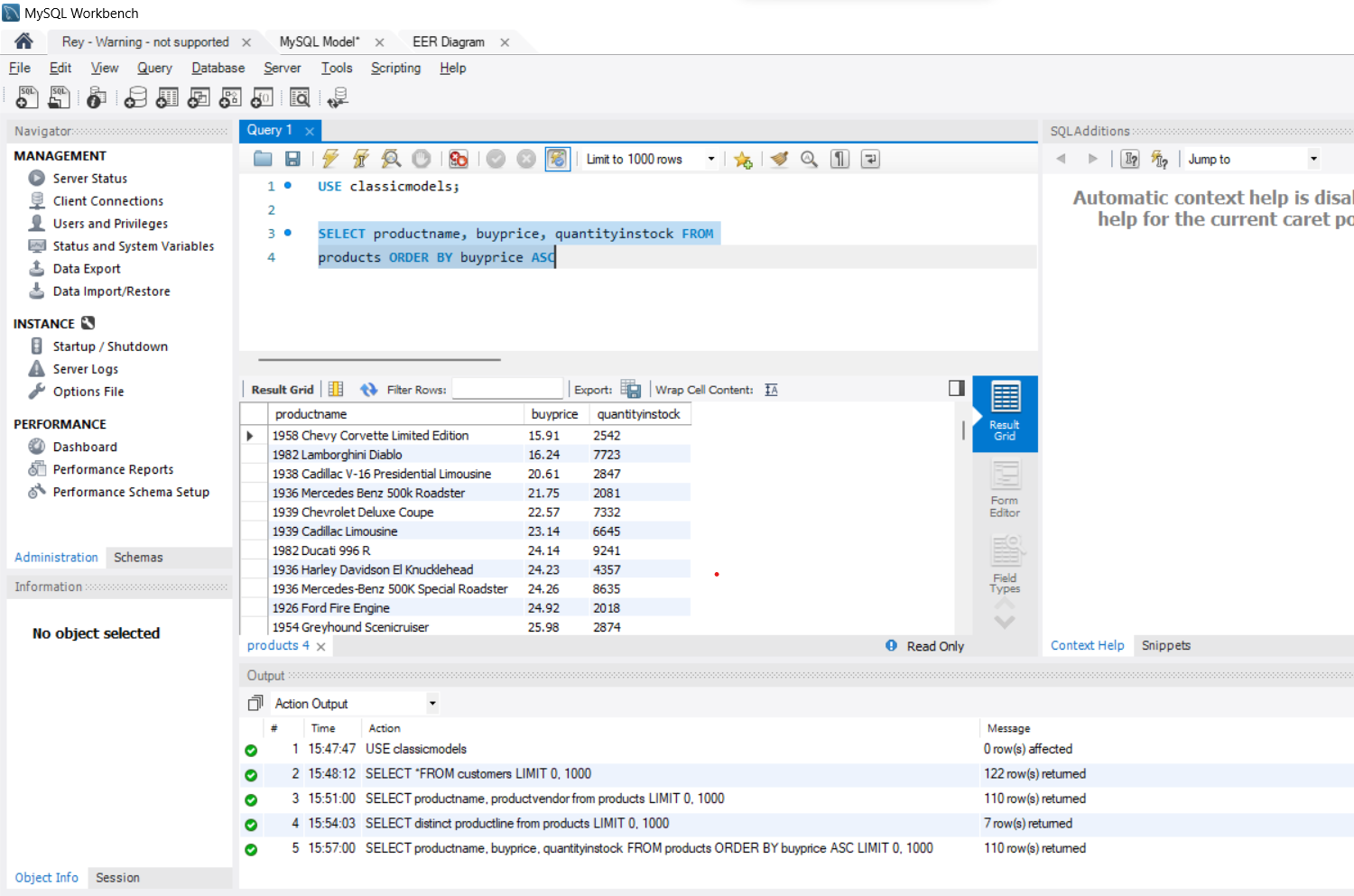Go back in SQL Additions help
1354x896 pixels.
[x=1062, y=159]
